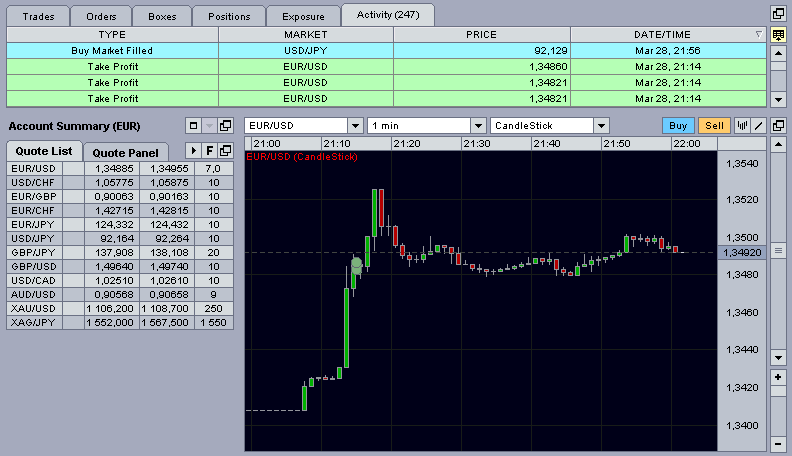Sort by the MARKET column header

306,34
